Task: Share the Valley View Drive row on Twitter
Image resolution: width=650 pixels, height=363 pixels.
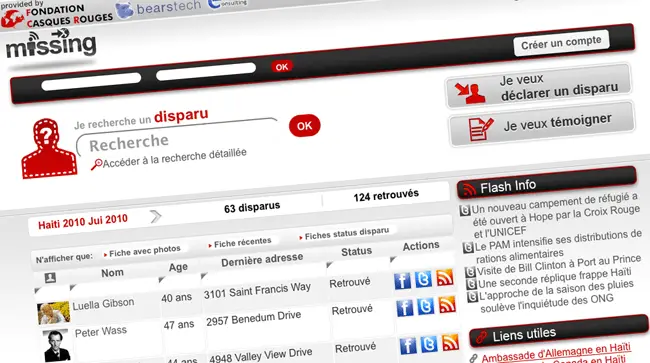Action: pyautogui.click(x=429, y=344)
